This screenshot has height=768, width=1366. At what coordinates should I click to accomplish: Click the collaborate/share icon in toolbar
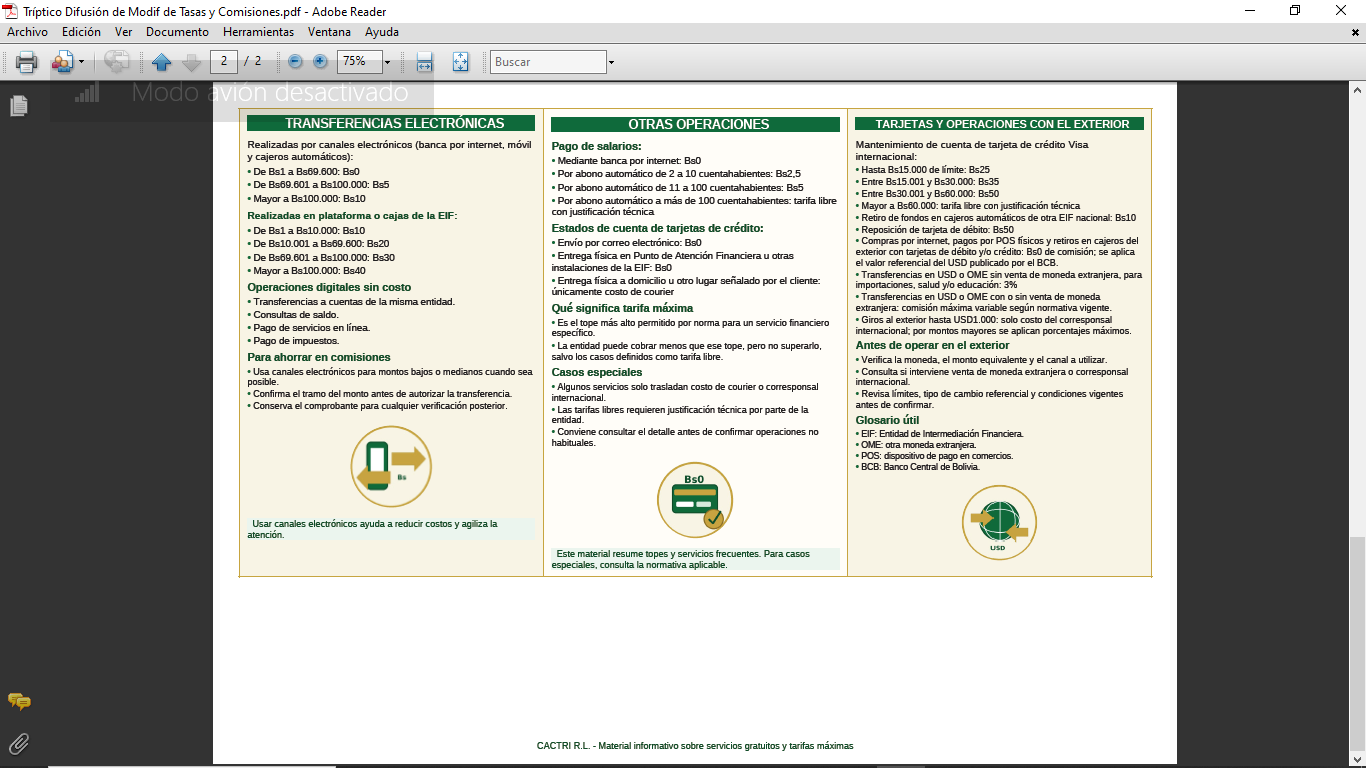(x=62, y=62)
